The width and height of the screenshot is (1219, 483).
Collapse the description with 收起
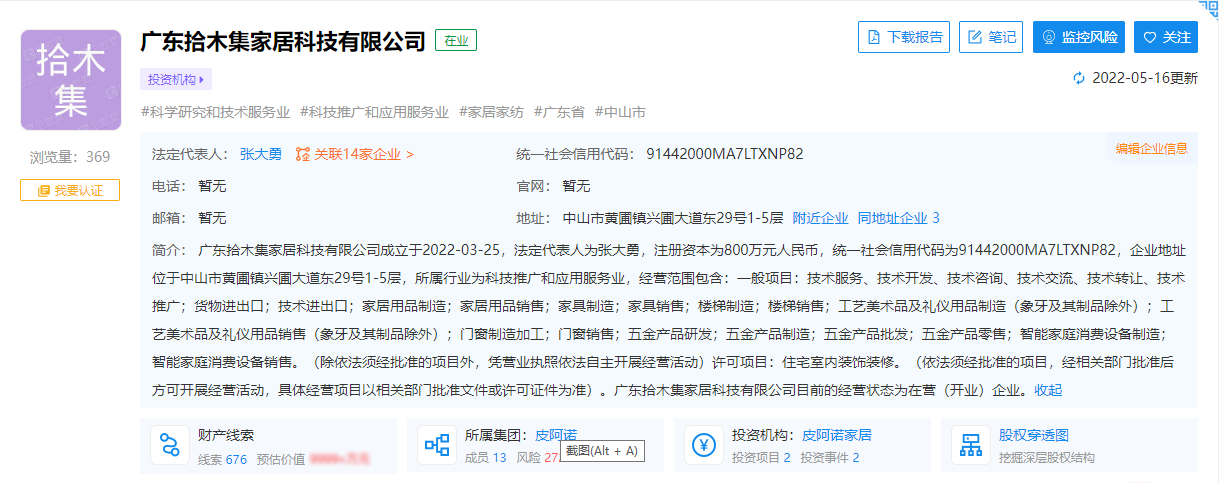pos(1048,390)
